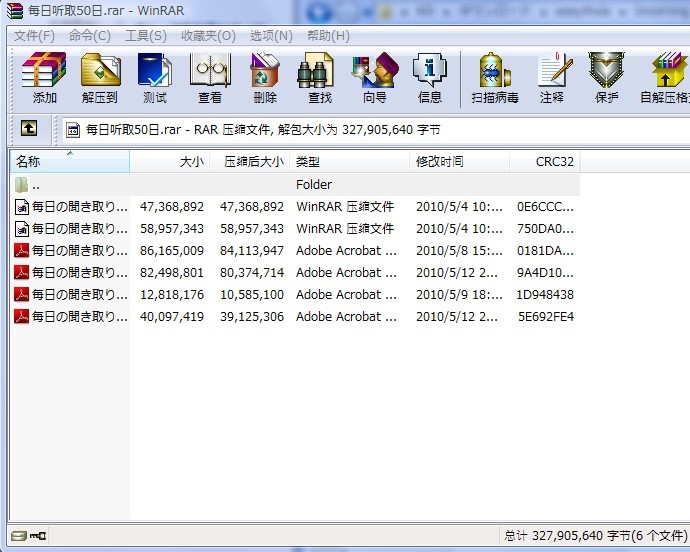Click compressed size 10,585,100
690x552 pixels.
click(252, 294)
